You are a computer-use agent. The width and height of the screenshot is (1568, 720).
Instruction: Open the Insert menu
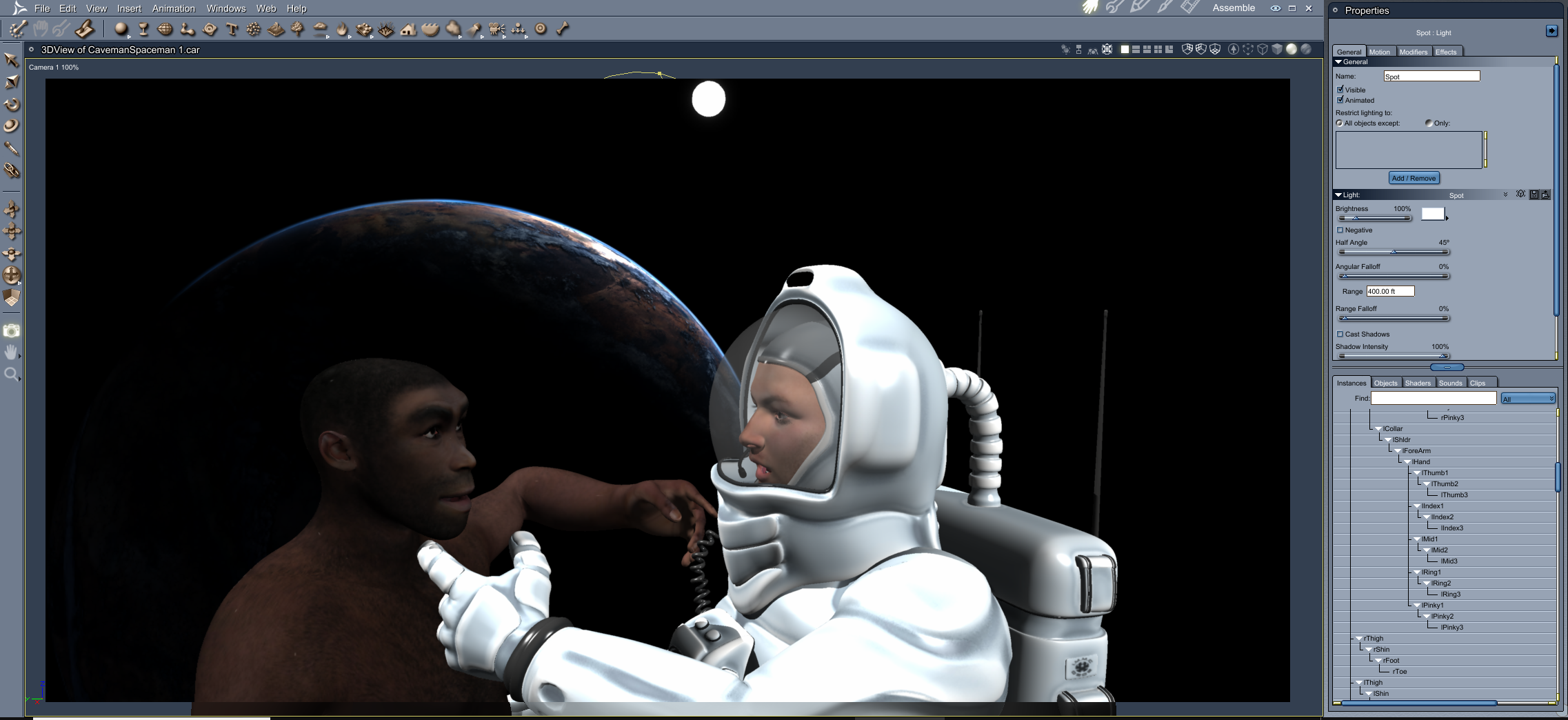click(x=129, y=8)
